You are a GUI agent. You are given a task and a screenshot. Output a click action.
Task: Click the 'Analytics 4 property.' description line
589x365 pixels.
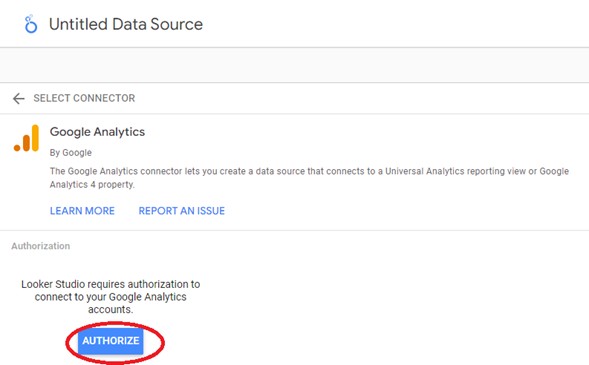[92, 185]
